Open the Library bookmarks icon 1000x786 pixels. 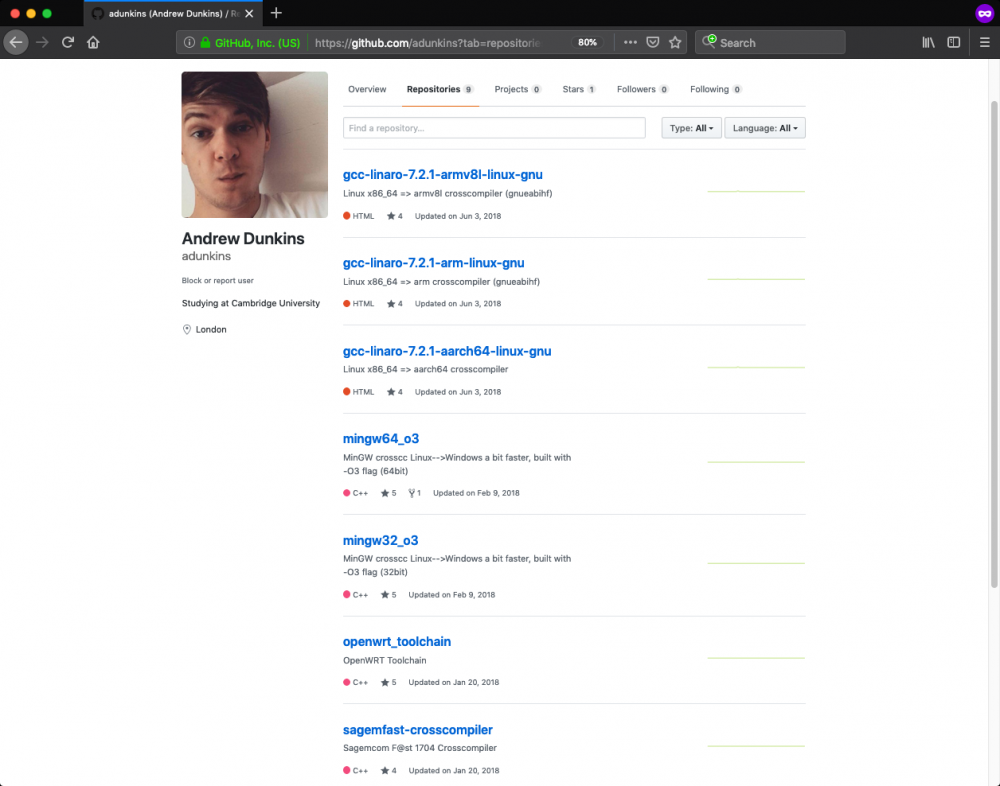(x=929, y=43)
